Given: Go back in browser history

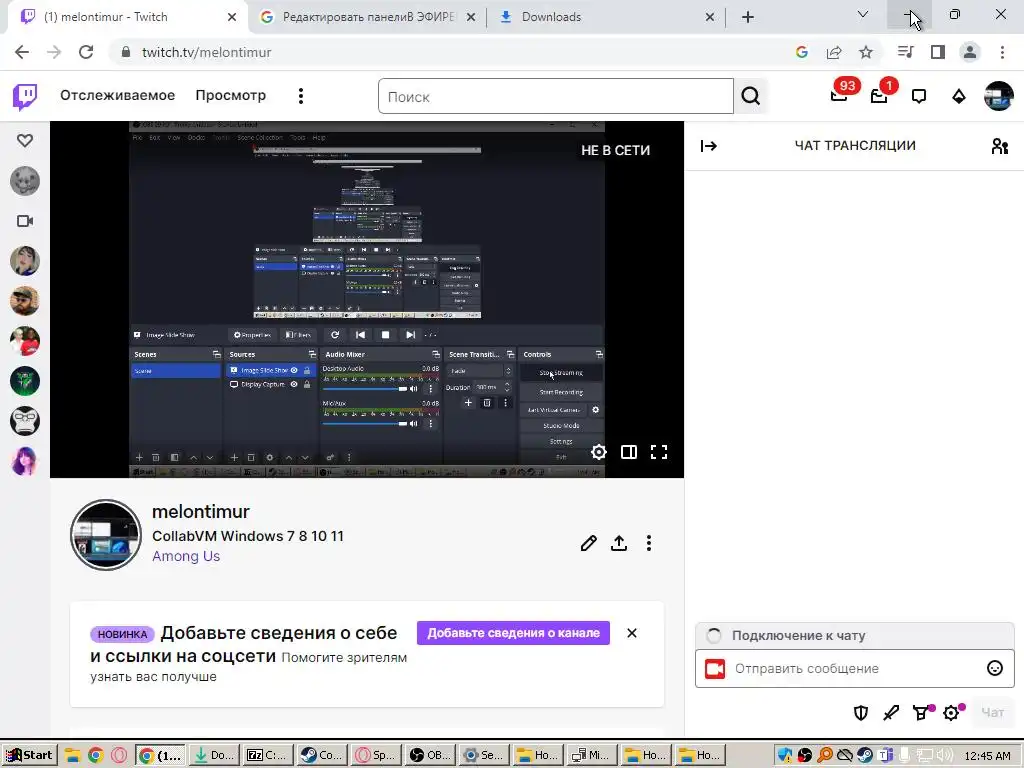Looking at the screenshot, I should [22, 52].
